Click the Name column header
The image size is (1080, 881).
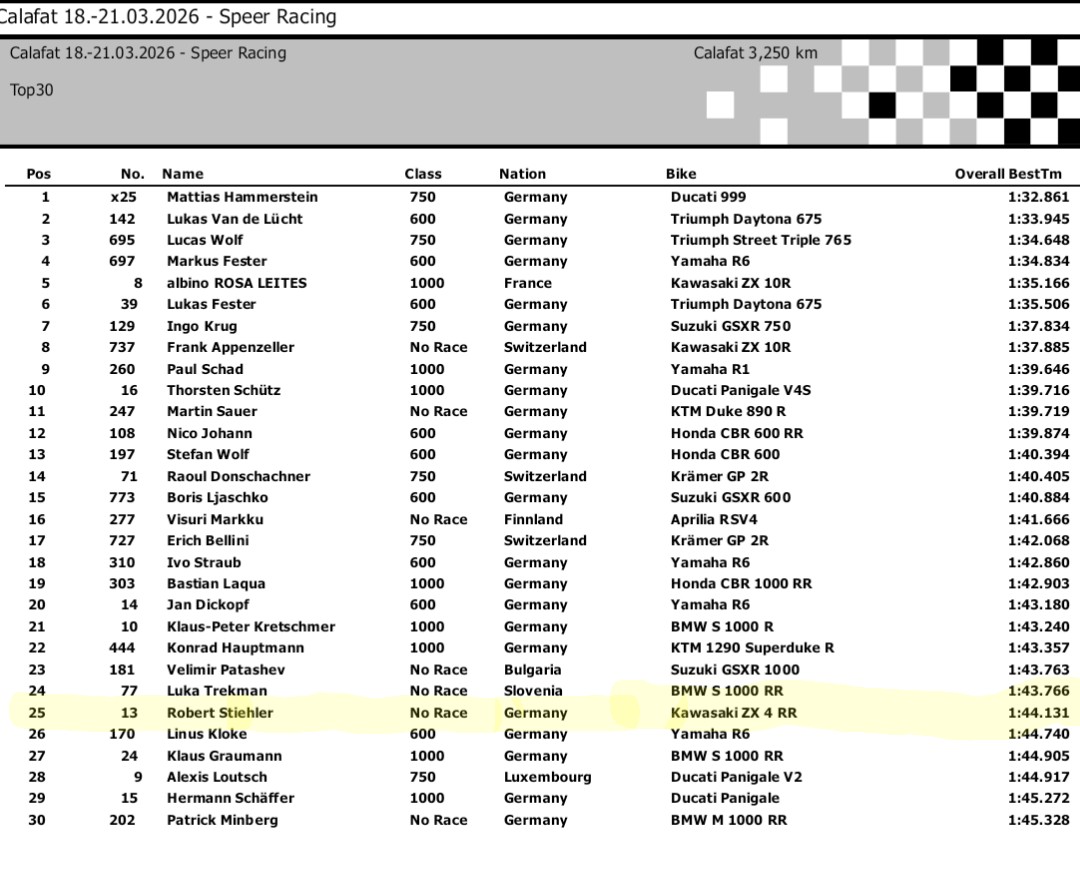tap(182, 174)
